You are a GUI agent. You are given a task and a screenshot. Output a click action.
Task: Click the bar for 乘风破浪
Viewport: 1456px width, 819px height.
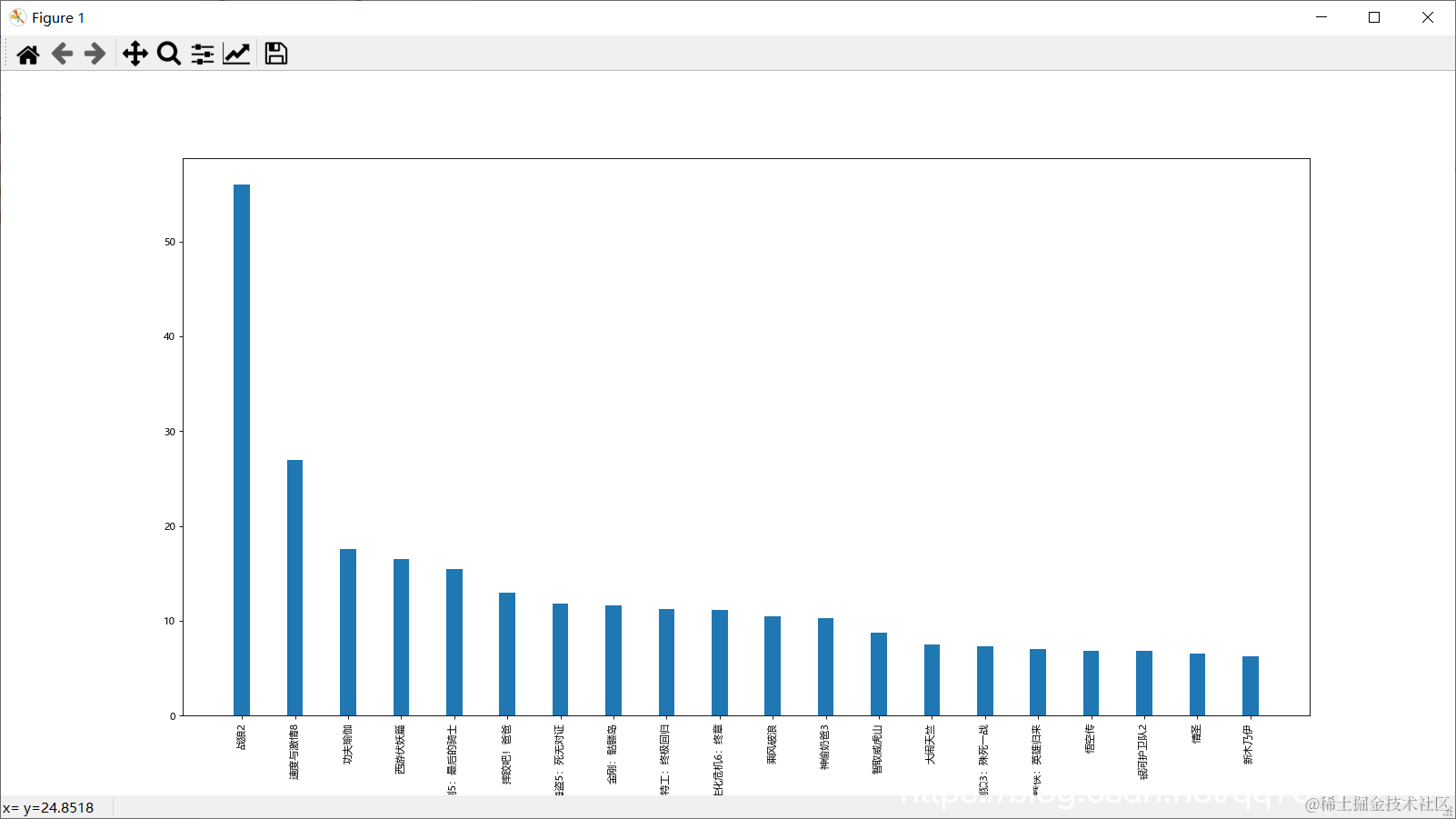pyautogui.click(x=773, y=666)
